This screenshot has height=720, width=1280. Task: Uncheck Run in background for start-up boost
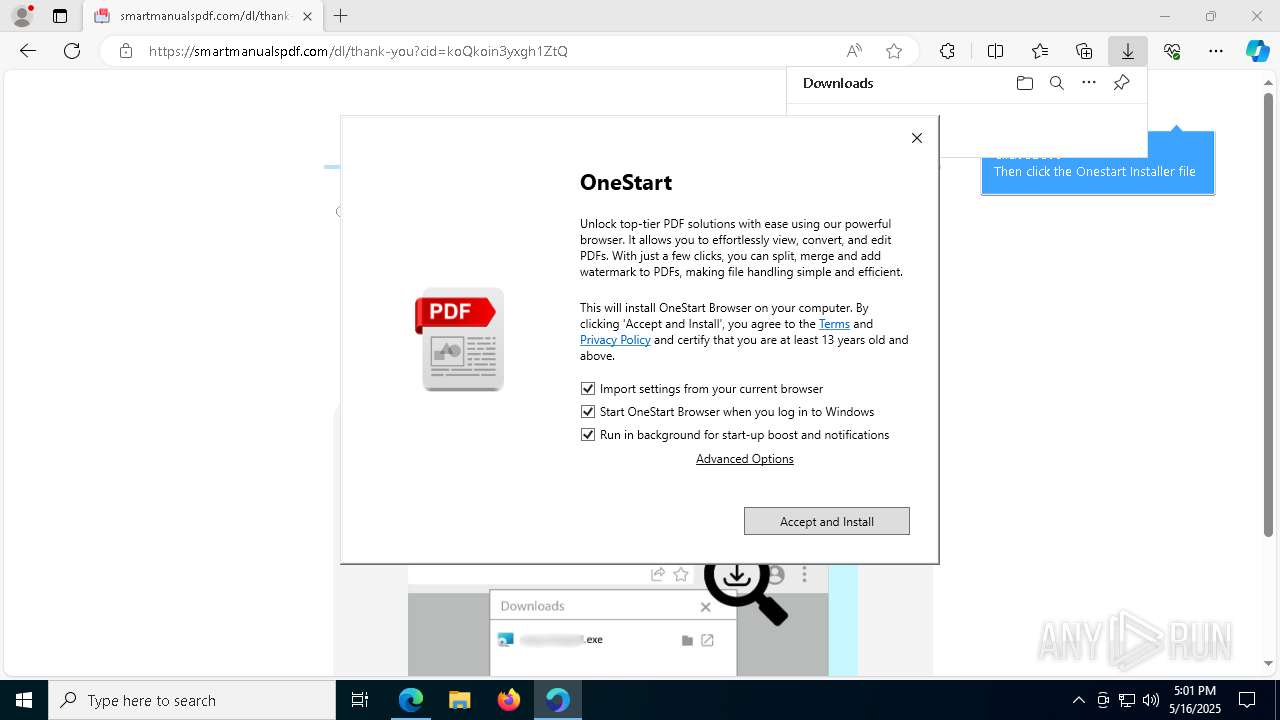pyautogui.click(x=588, y=434)
